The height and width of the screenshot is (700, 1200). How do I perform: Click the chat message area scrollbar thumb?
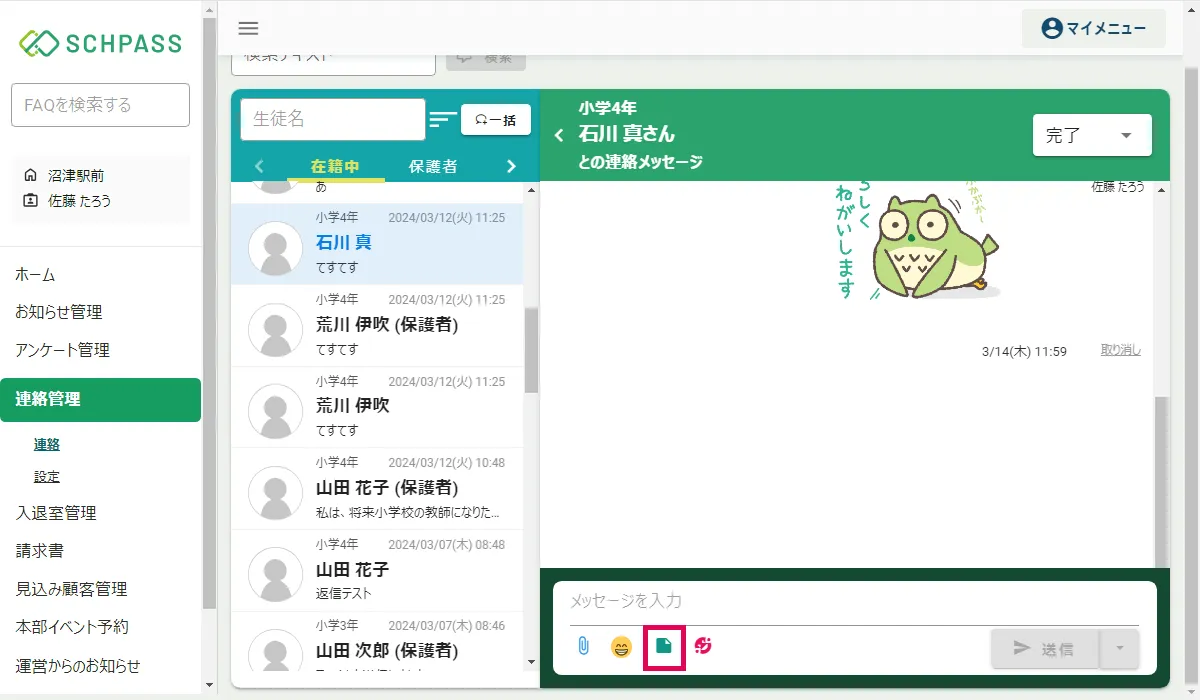(x=1161, y=481)
